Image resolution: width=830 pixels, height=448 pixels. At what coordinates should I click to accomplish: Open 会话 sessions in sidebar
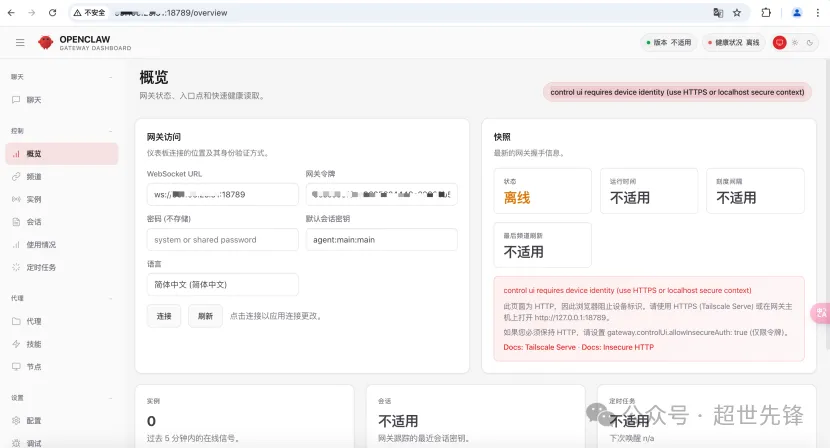pyautogui.click(x=62, y=222)
